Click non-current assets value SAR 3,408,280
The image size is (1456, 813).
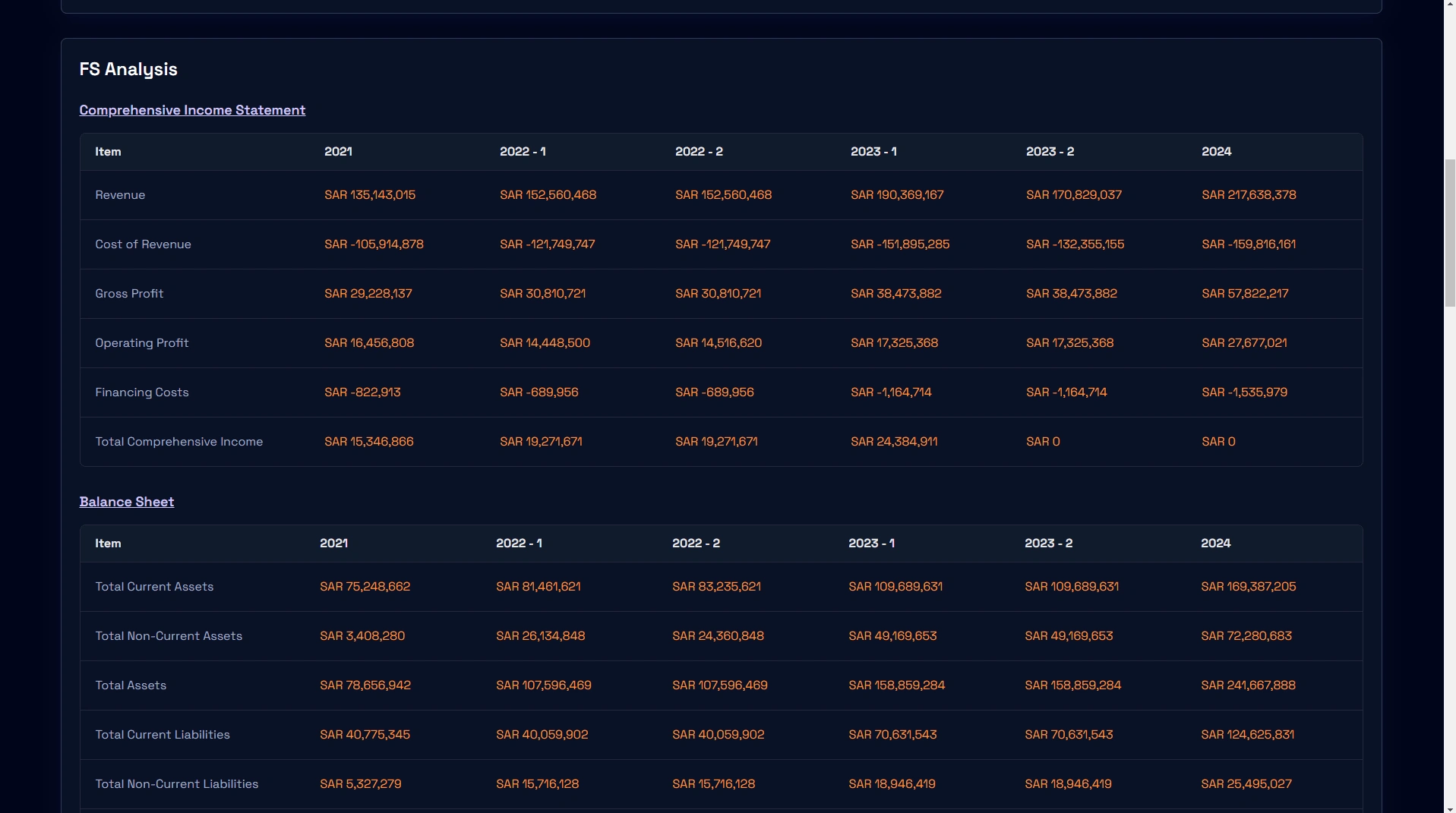coord(362,636)
